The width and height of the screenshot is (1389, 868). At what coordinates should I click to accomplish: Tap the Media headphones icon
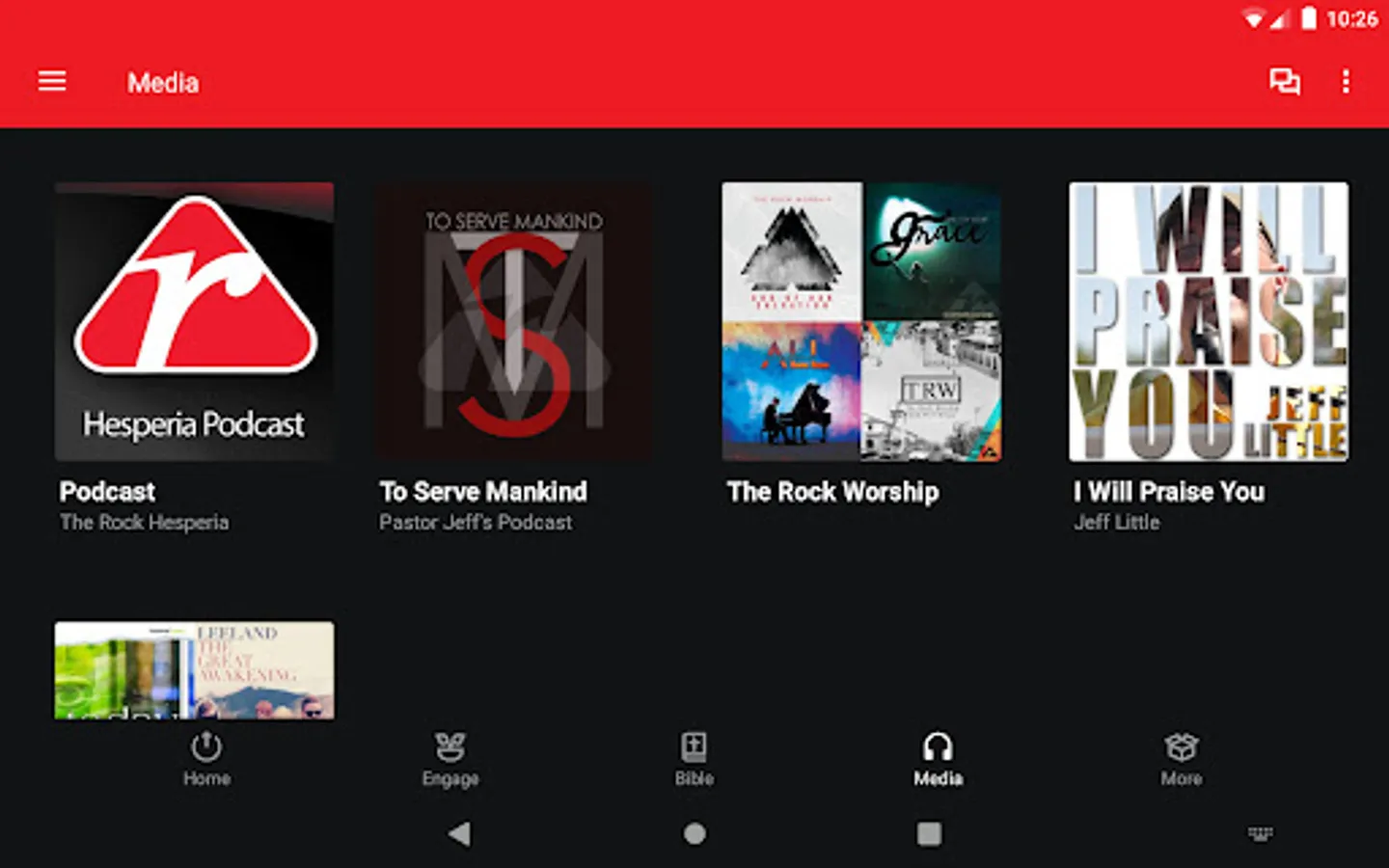[938, 746]
